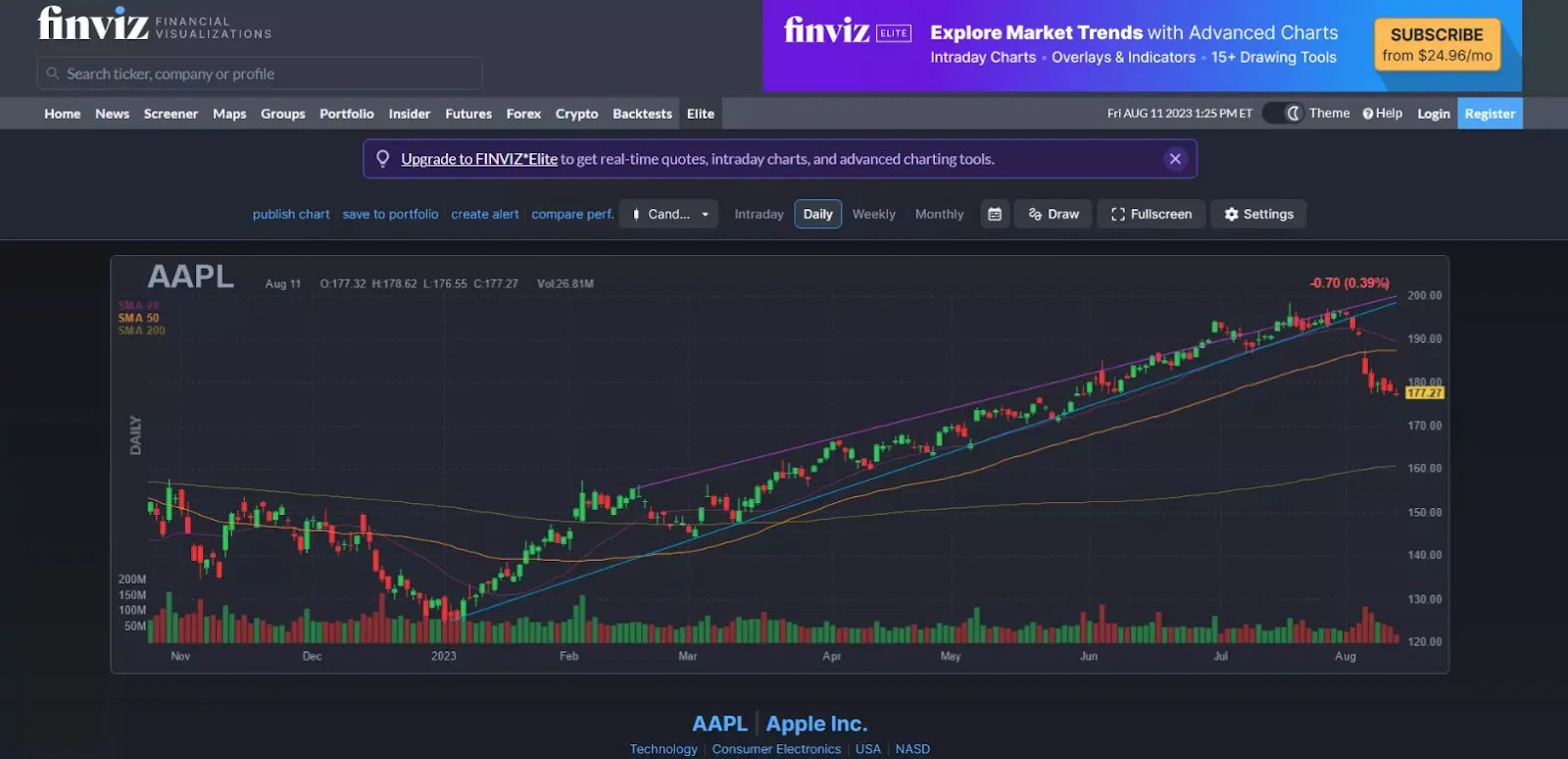Viewport: 1568px width, 759px height.
Task: Go to the Screener
Action: coord(171,114)
